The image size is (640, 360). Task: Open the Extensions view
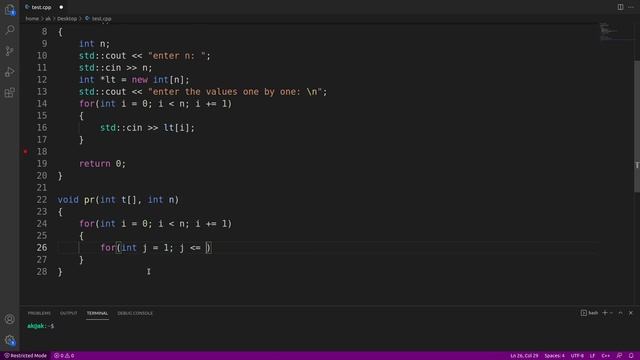tap(10, 93)
